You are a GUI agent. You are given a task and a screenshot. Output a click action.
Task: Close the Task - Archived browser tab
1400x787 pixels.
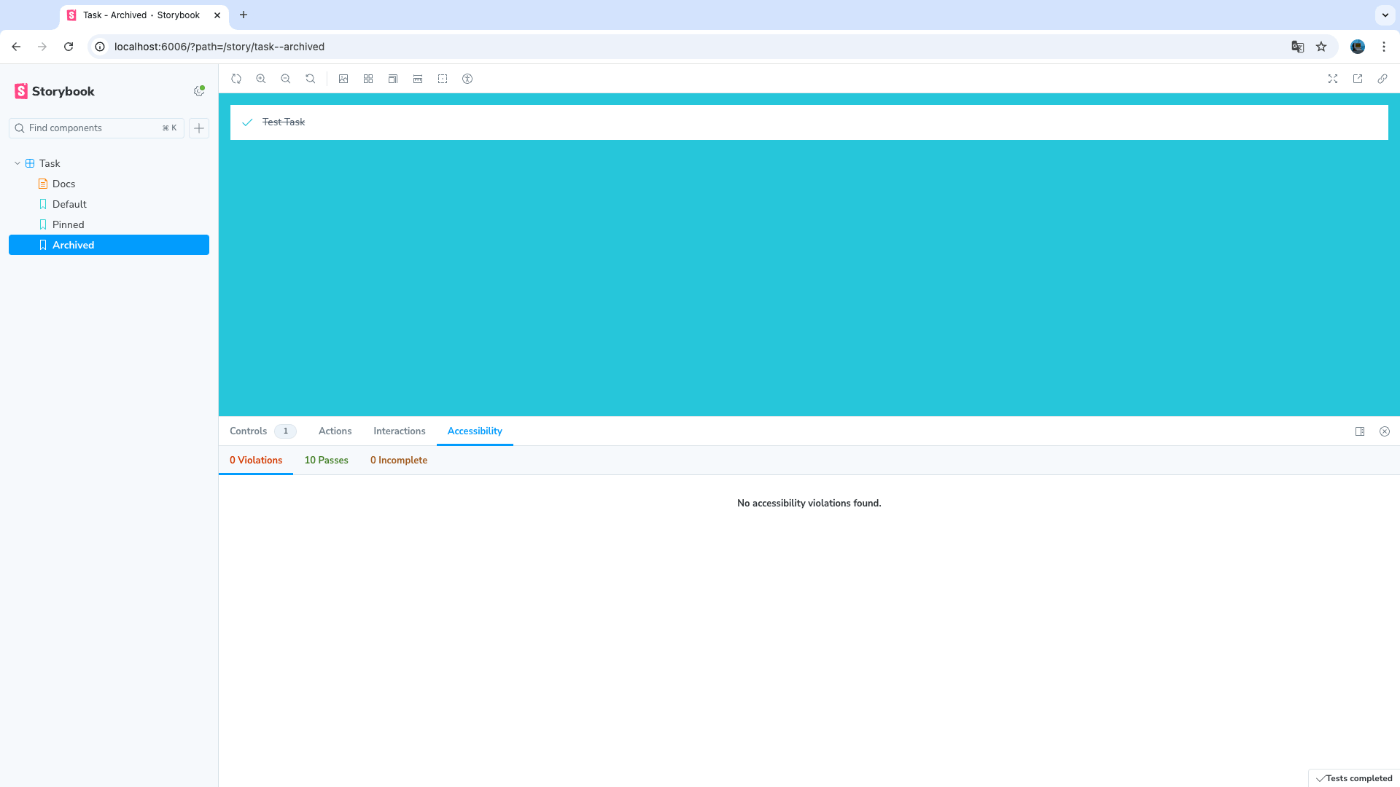click(x=217, y=15)
